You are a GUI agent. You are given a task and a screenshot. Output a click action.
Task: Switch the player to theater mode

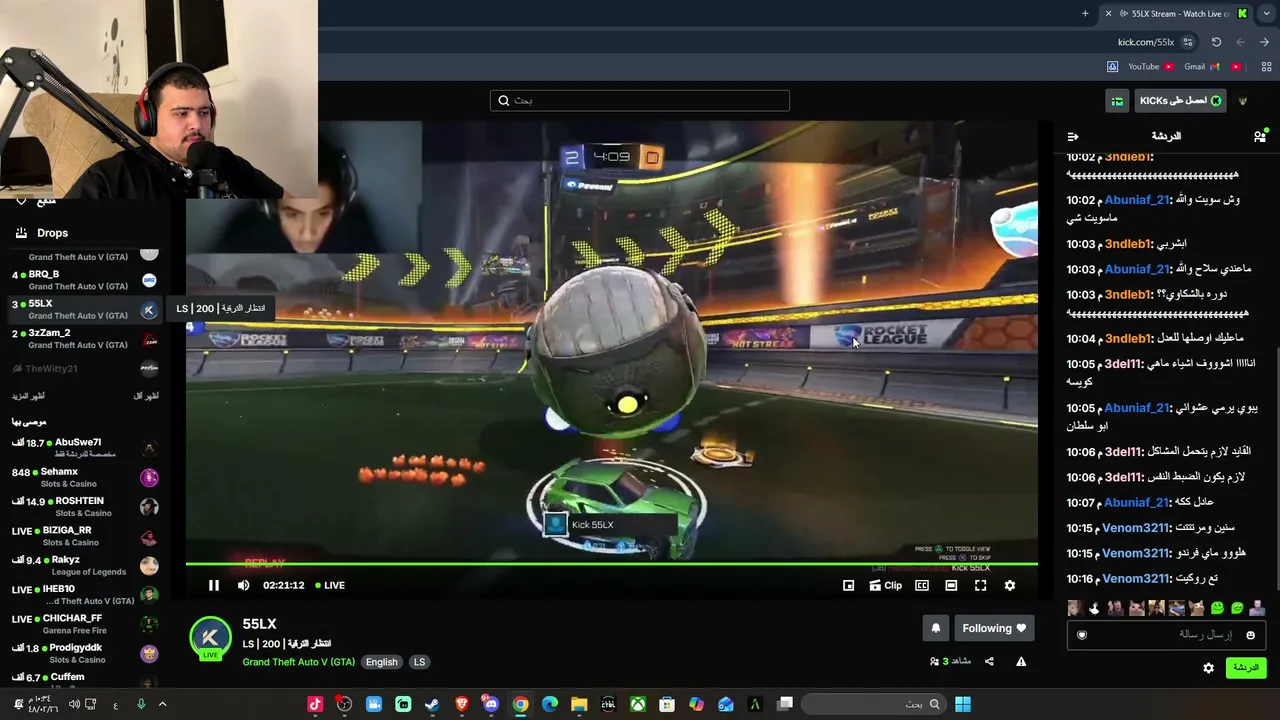(x=951, y=586)
